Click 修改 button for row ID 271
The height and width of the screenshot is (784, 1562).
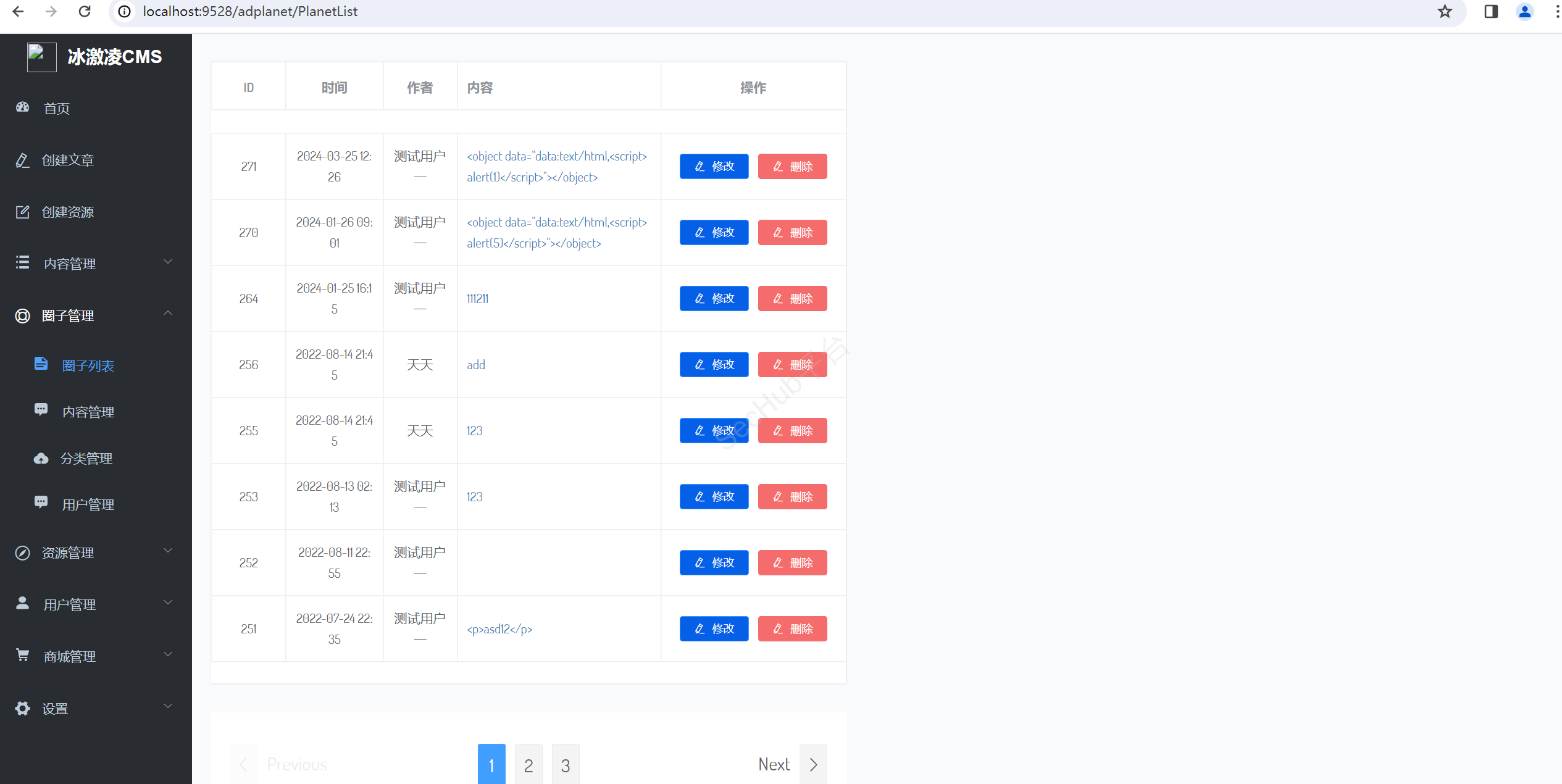(714, 166)
